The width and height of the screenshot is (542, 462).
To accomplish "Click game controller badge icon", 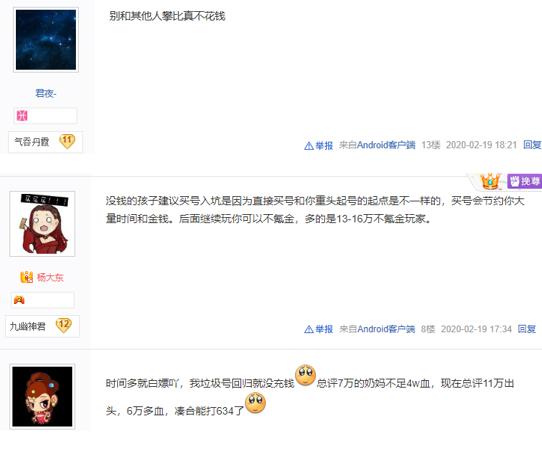I will click(19, 300).
